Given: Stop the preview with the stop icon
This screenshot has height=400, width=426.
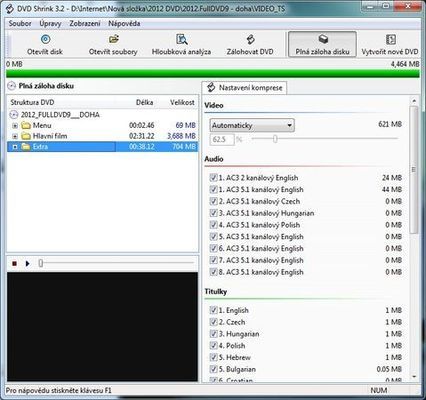Looking at the screenshot, I should tap(14, 264).
